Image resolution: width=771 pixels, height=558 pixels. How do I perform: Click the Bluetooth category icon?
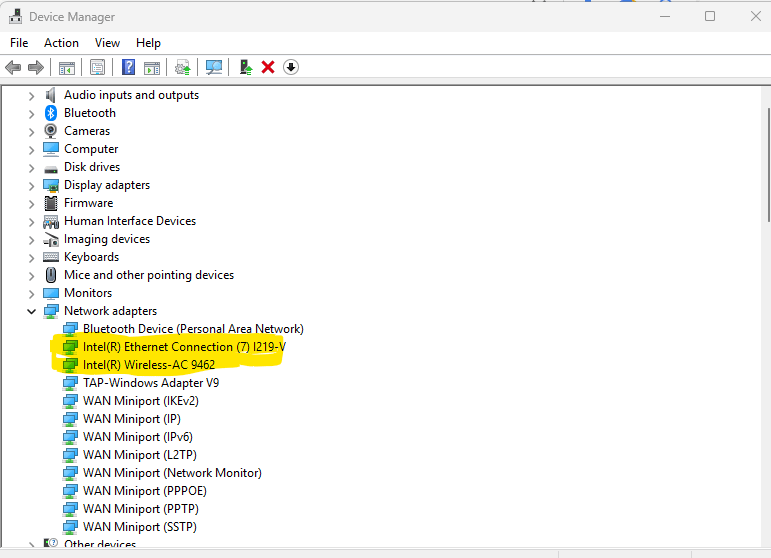51,113
